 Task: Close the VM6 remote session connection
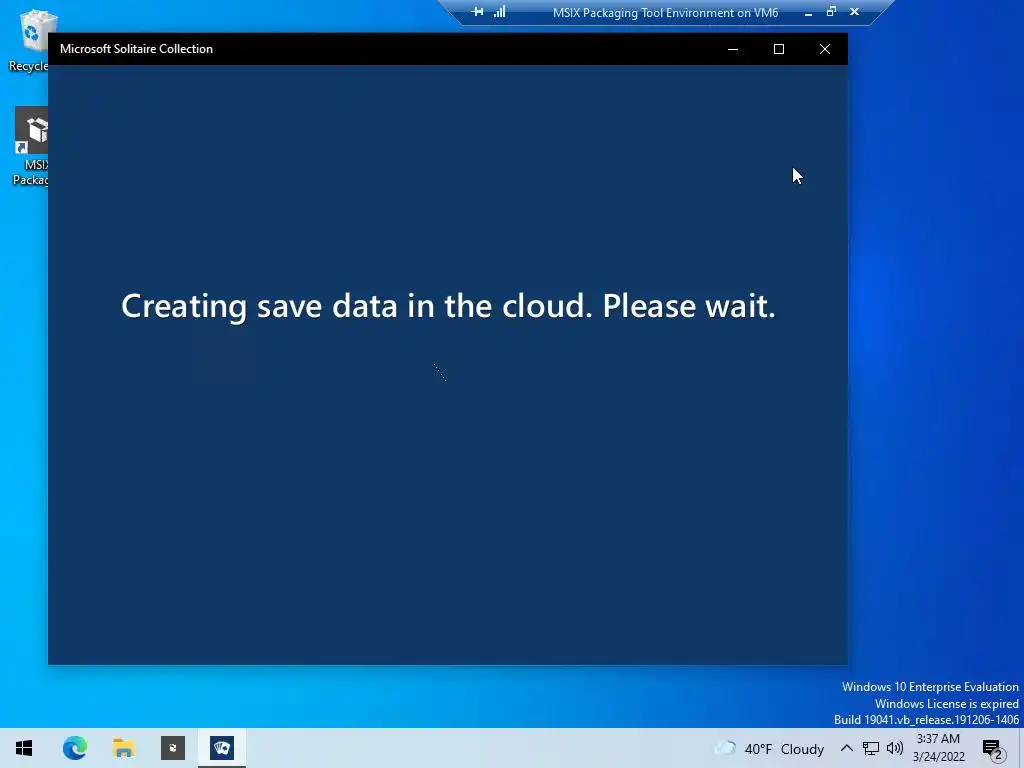(x=854, y=12)
